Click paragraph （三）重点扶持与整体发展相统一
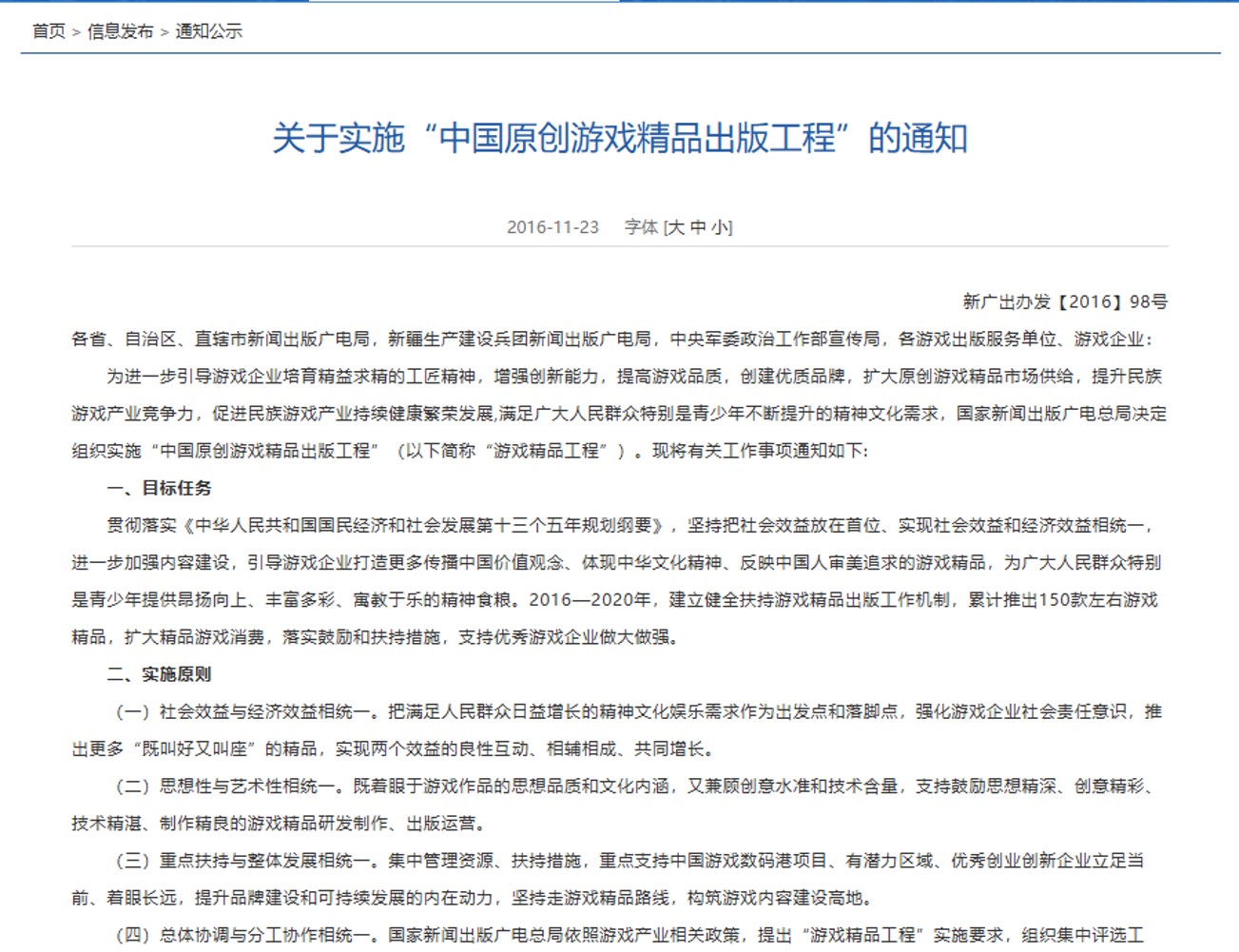 coord(627,861)
